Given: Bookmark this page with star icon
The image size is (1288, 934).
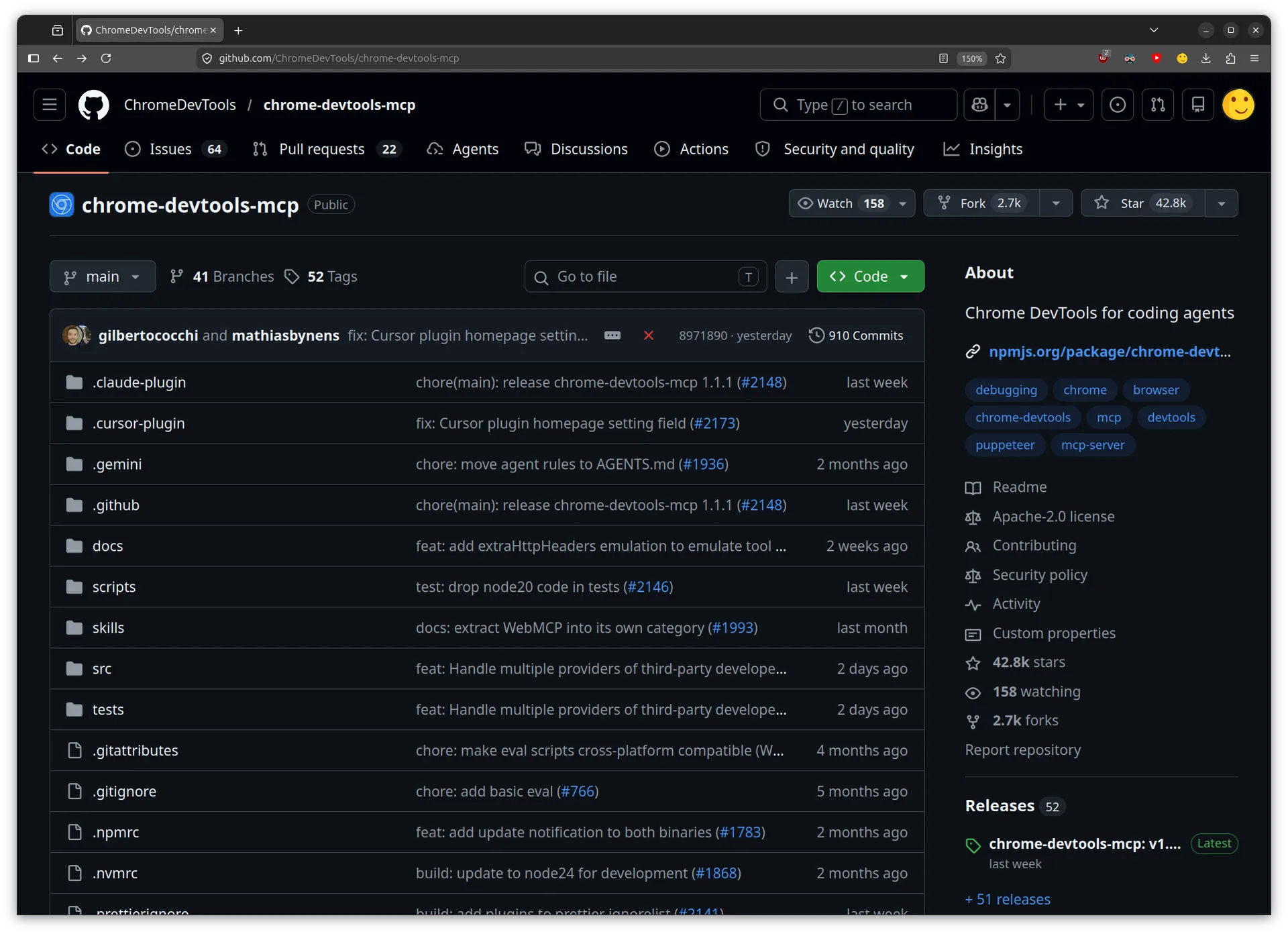Looking at the screenshot, I should pyautogui.click(x=1000, y=58).
